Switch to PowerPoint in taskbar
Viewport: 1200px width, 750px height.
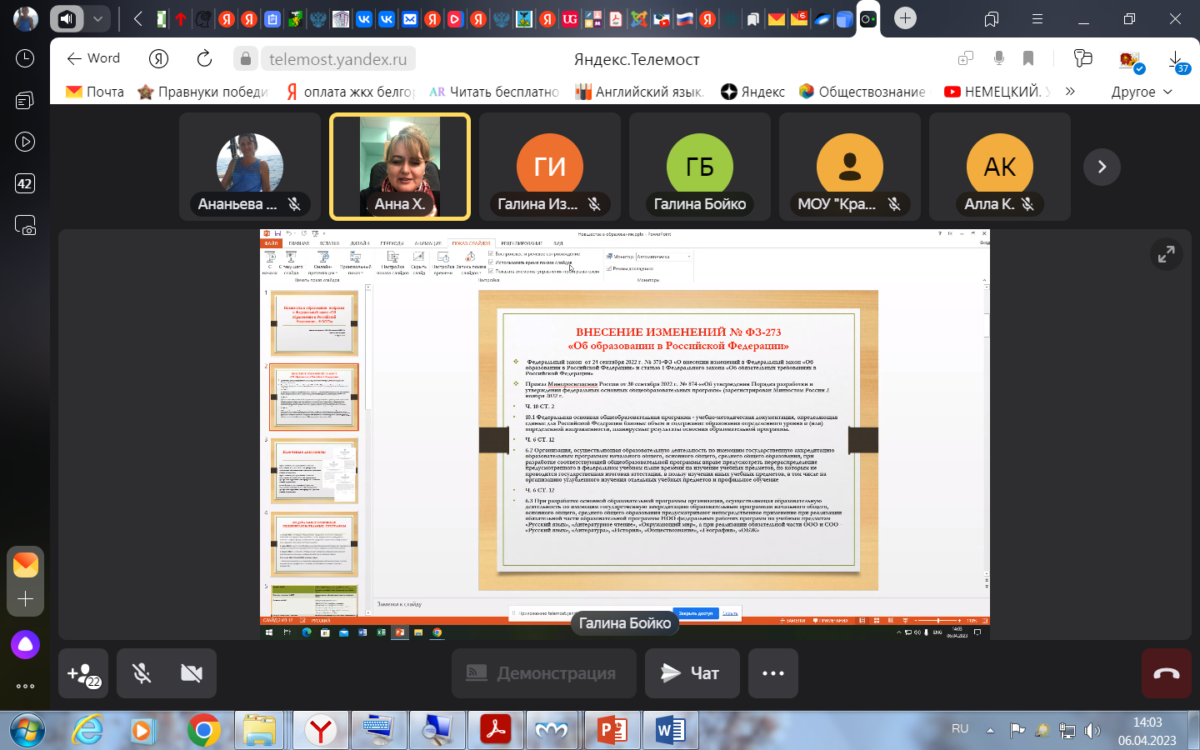(611, 729)
